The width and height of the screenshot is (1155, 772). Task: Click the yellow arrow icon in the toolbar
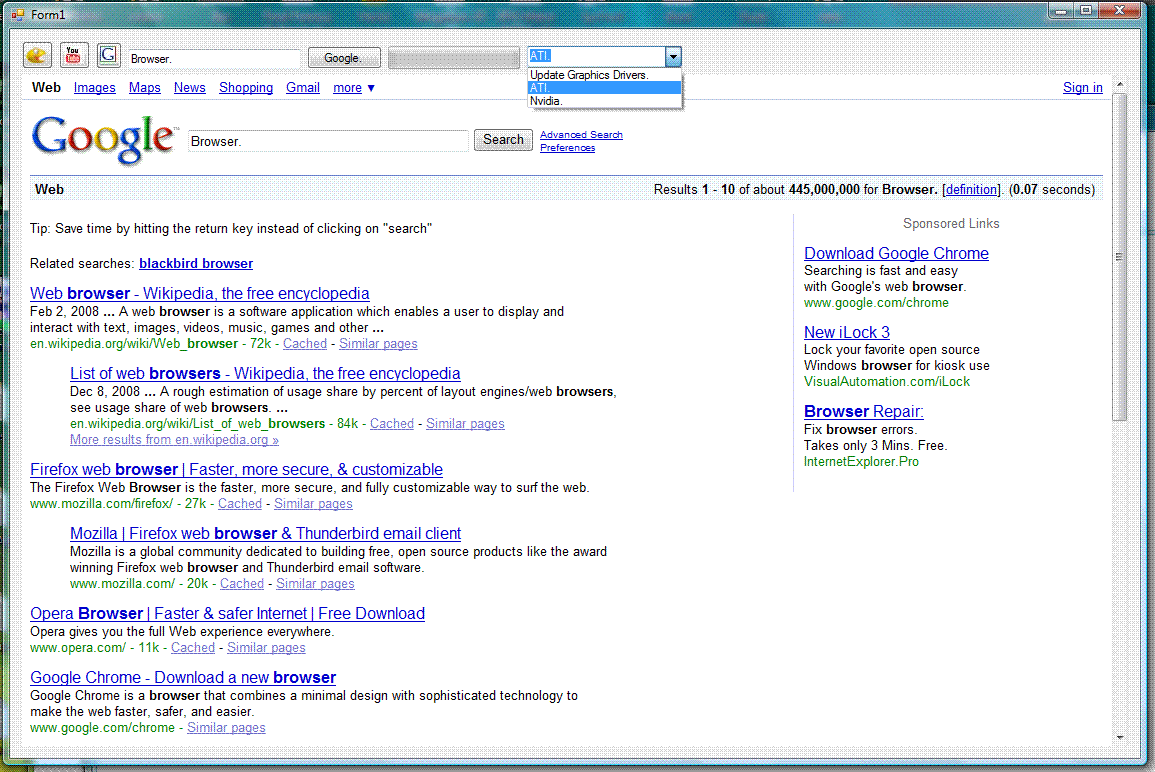[x=37, y=55]
